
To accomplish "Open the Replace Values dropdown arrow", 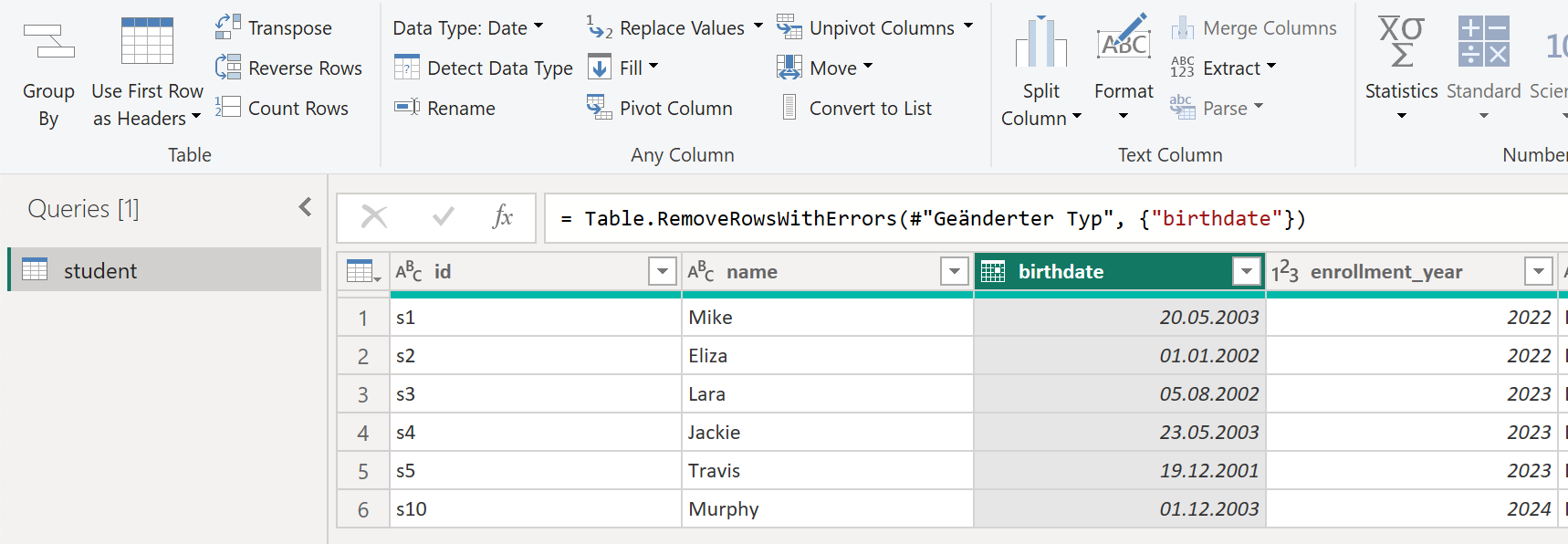I will [x=758, y=26].
